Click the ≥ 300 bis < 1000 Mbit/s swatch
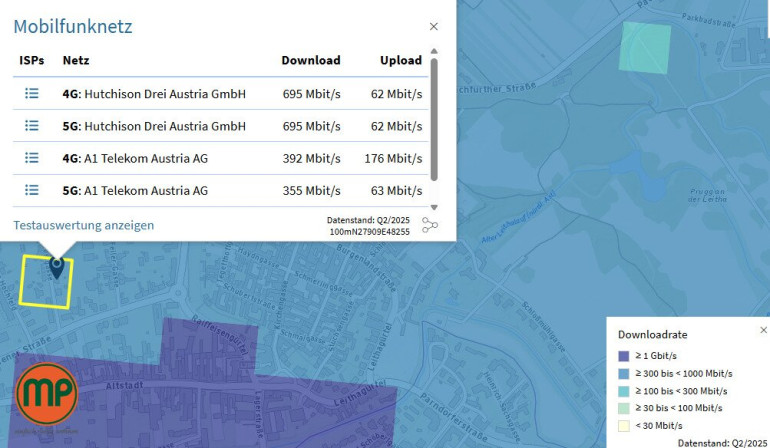This screenshot has width=770, height=448. point(624,373)
